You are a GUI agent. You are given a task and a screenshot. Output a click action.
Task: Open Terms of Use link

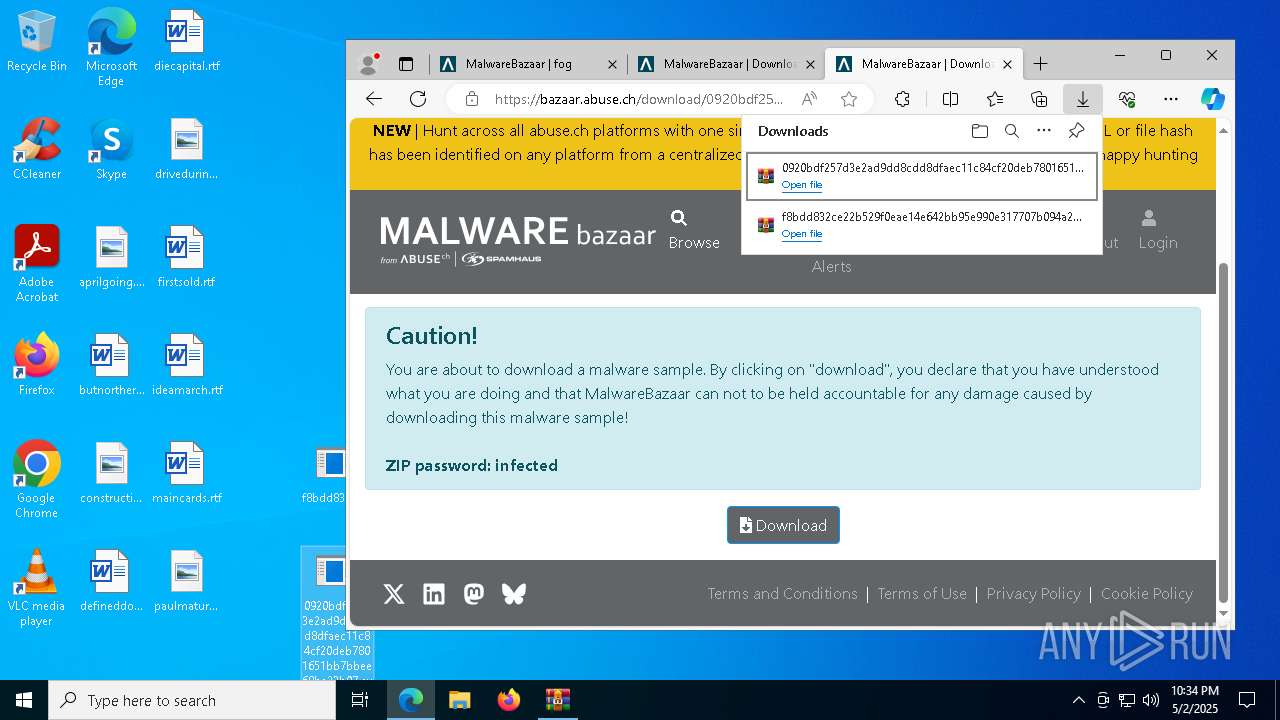[922, 593]
